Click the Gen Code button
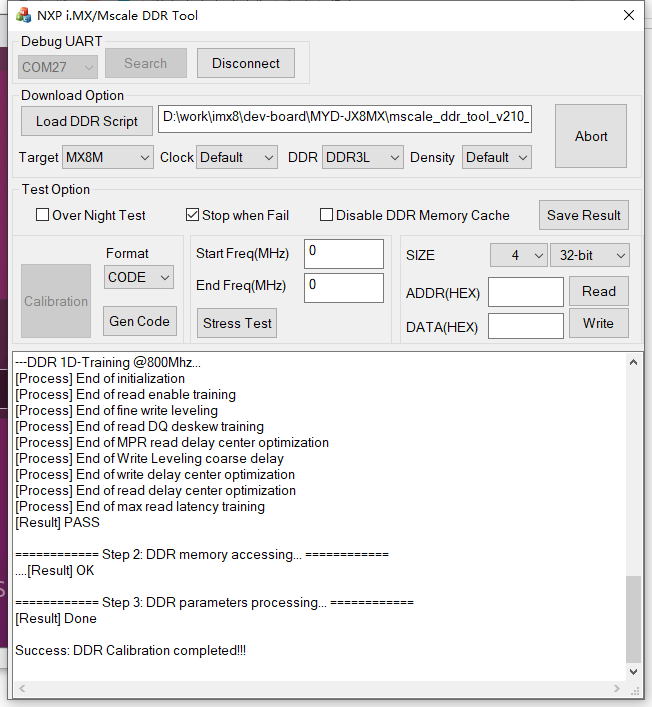This screenshot has width=652, height=707. [x=139, y=321]
